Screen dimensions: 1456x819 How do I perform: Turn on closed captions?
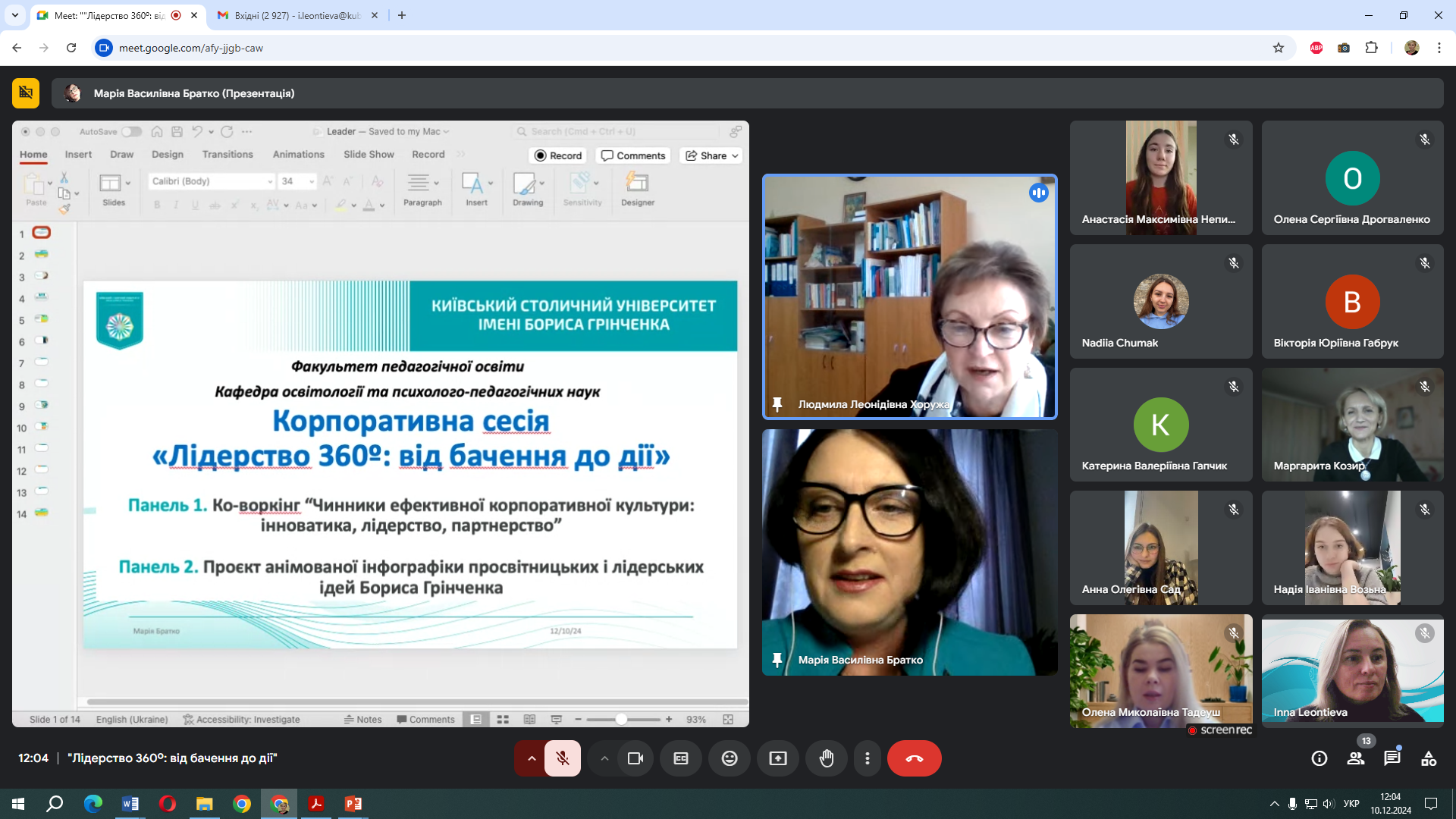pyautogui.click(x=681, y=758)
